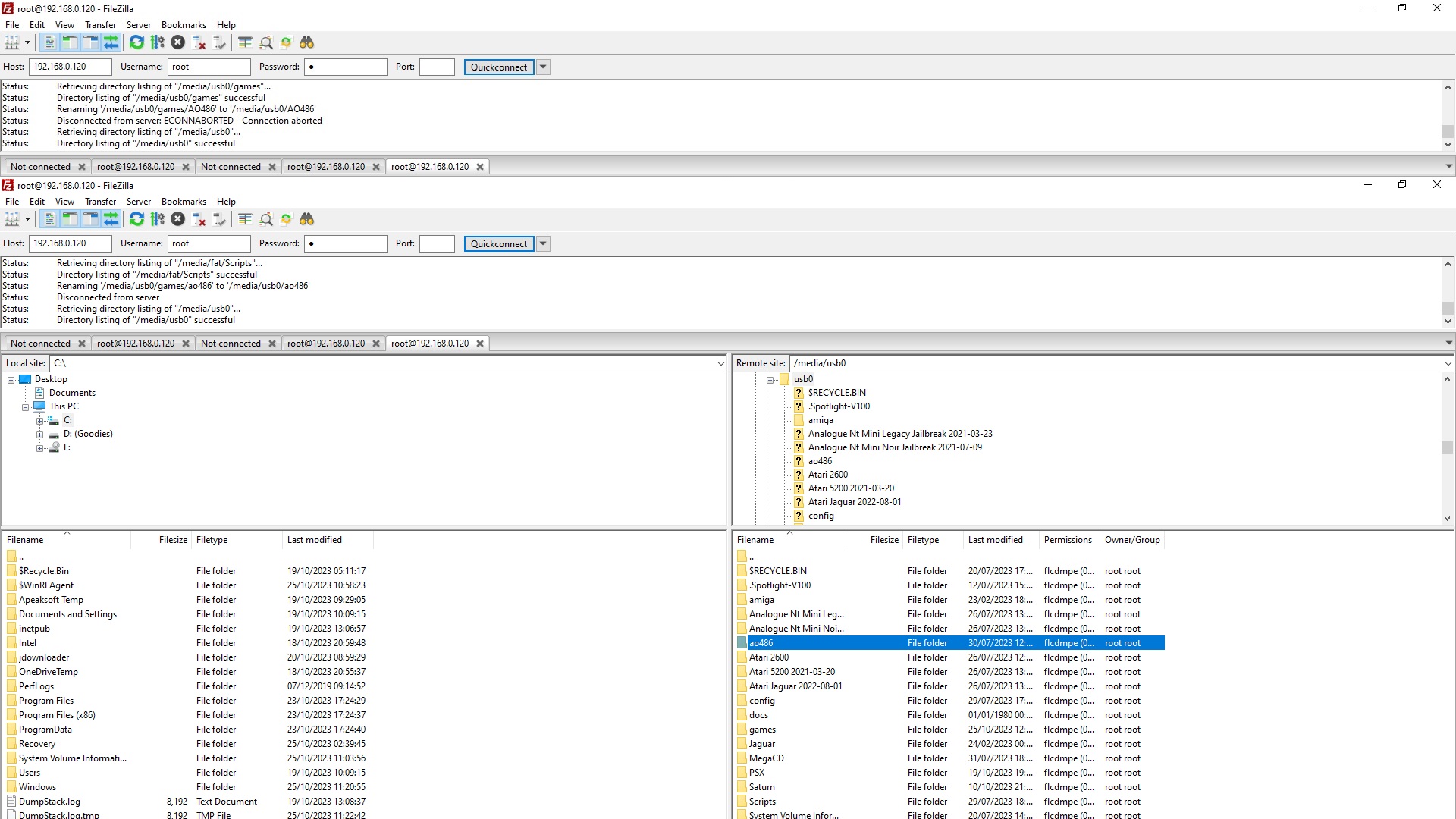Screen dimensions: 1456x819
Task: Open Site Manager in upper FileZilla window
Action: coord(12,42)
